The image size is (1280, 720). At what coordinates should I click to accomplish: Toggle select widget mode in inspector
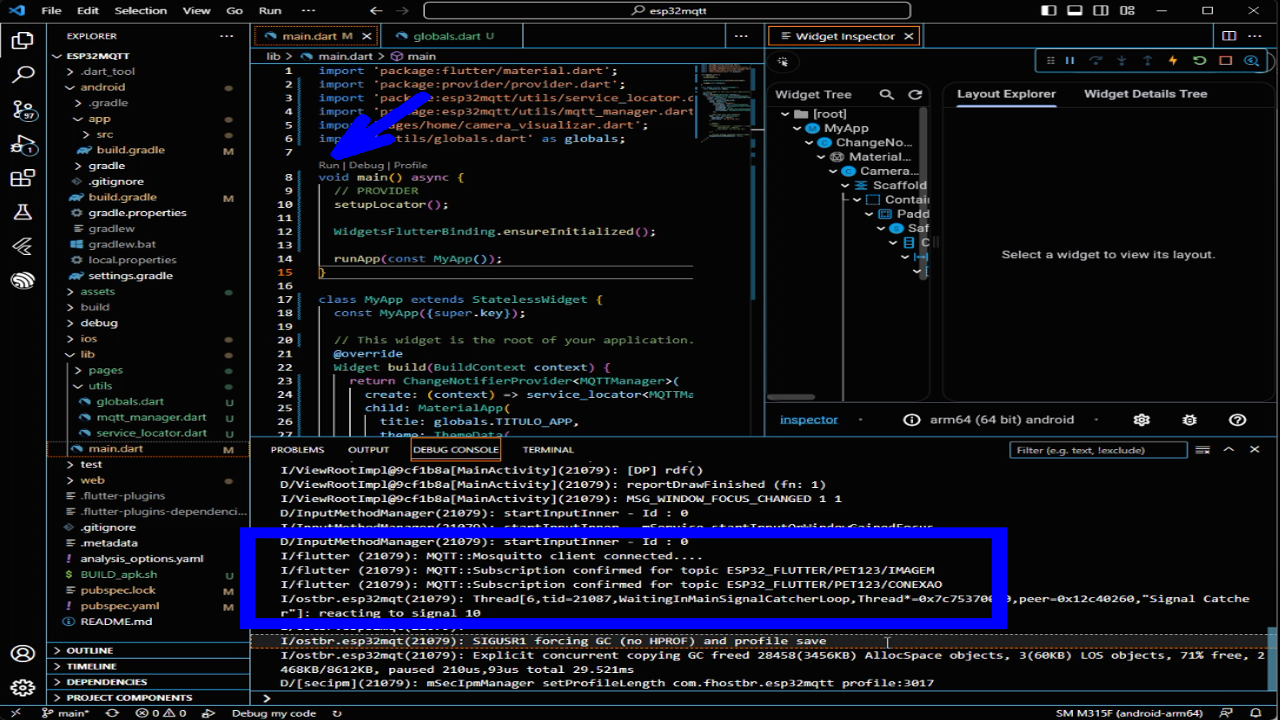[x=783, y=62]
